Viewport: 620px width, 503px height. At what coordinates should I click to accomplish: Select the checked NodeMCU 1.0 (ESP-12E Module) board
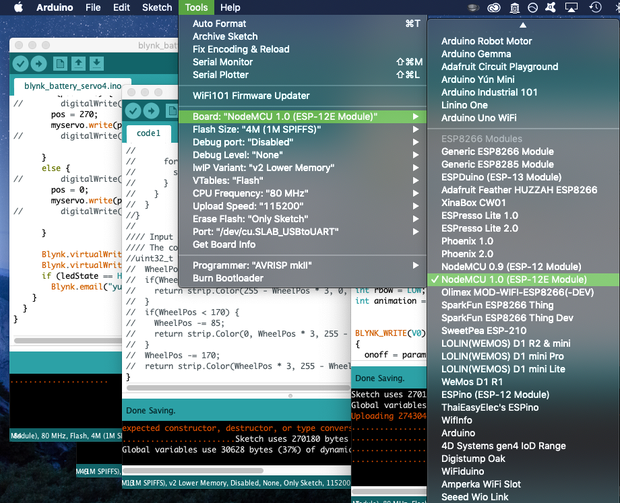click(x=523, y=280)
